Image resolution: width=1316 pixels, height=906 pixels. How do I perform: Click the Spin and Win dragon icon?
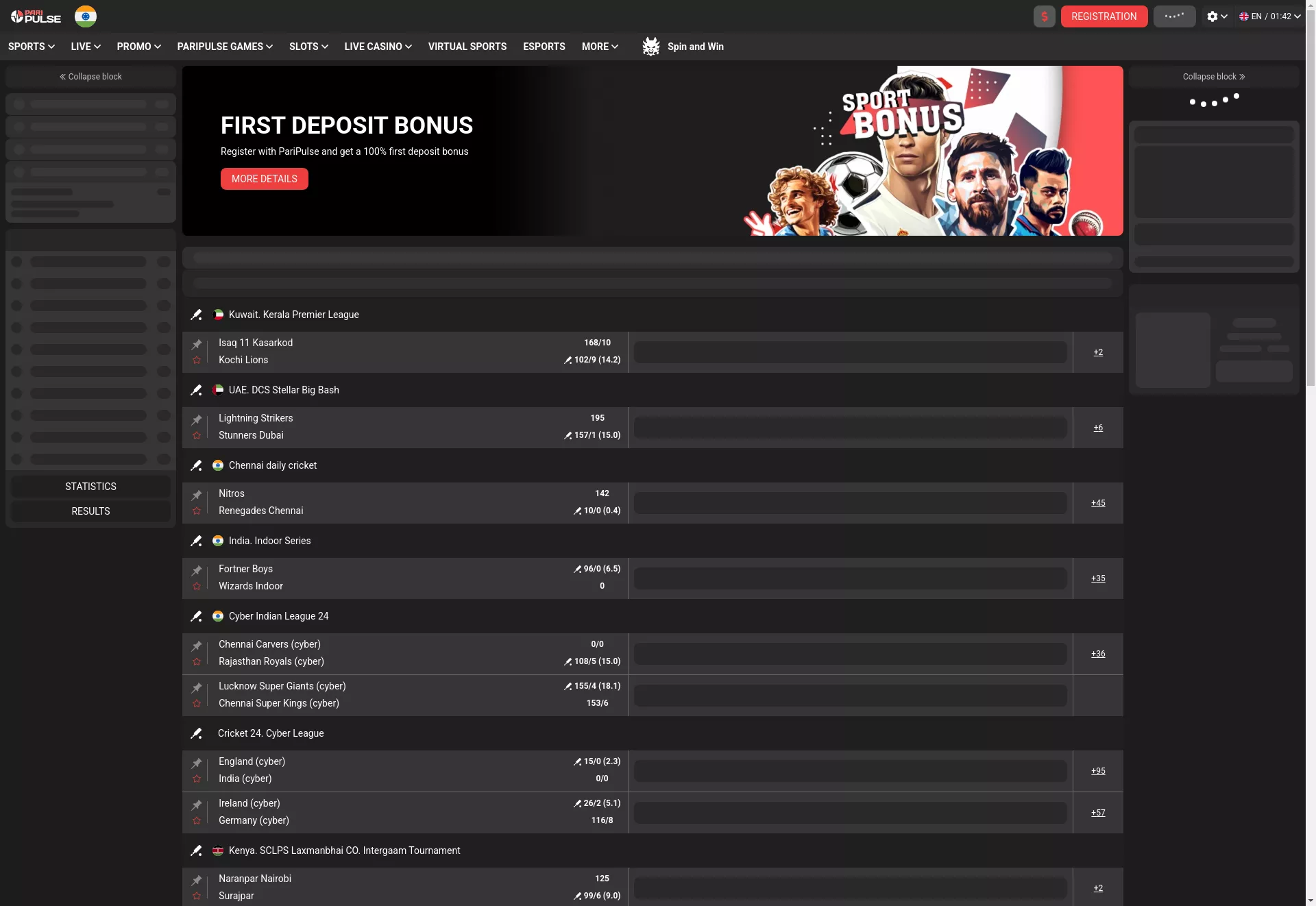coord(651,47)
